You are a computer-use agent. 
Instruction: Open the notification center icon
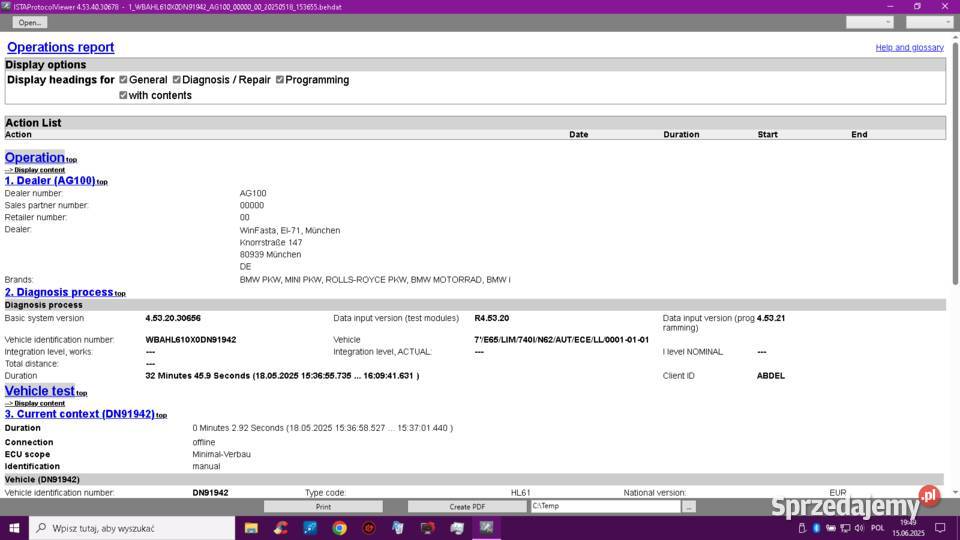click(x=939, y=527)
